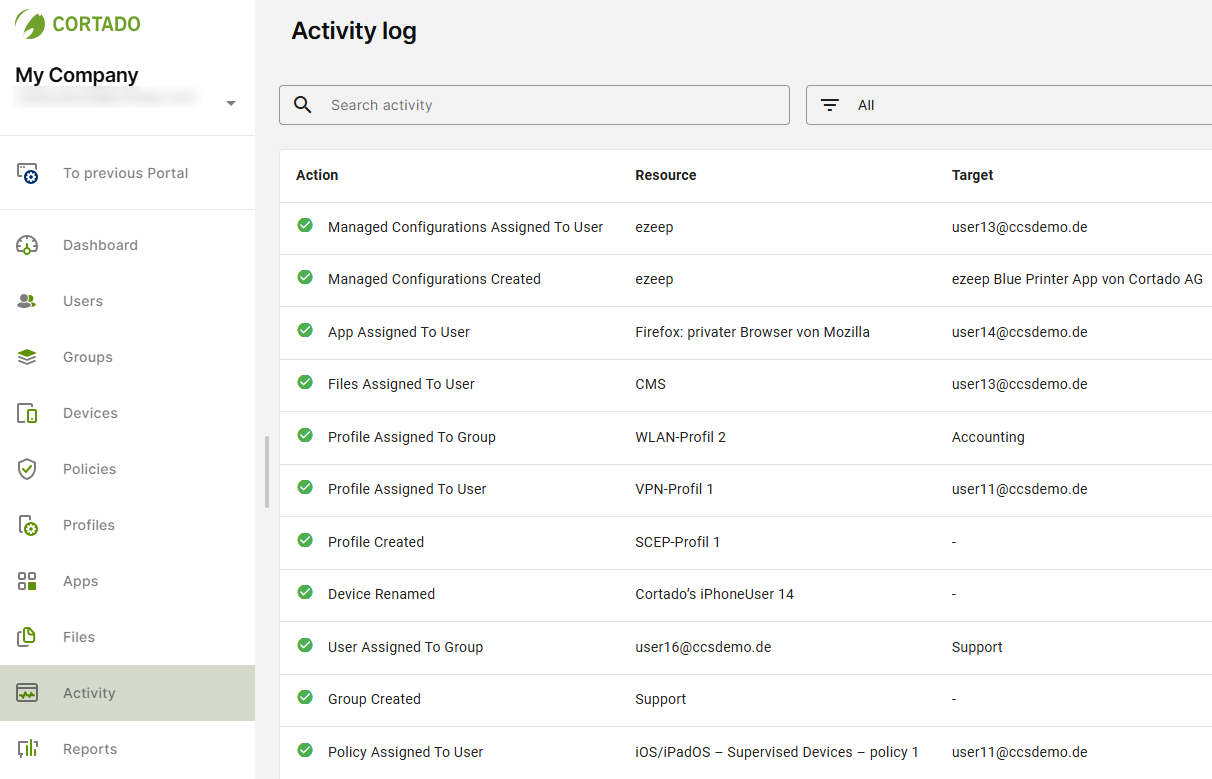
Task: Click the search magnifier icon
Action: [x=303, y=105]
